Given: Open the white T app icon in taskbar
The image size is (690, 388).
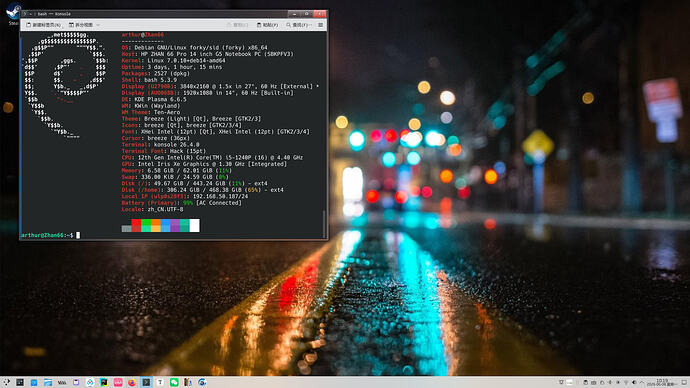Looking at the screenshot, I should 160,382.
